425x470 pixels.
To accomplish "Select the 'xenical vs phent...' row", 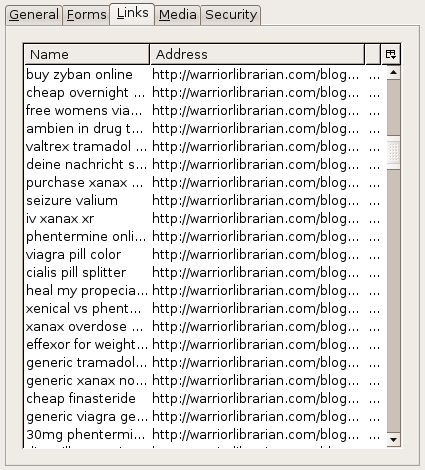I will click(x=206, y=308).
